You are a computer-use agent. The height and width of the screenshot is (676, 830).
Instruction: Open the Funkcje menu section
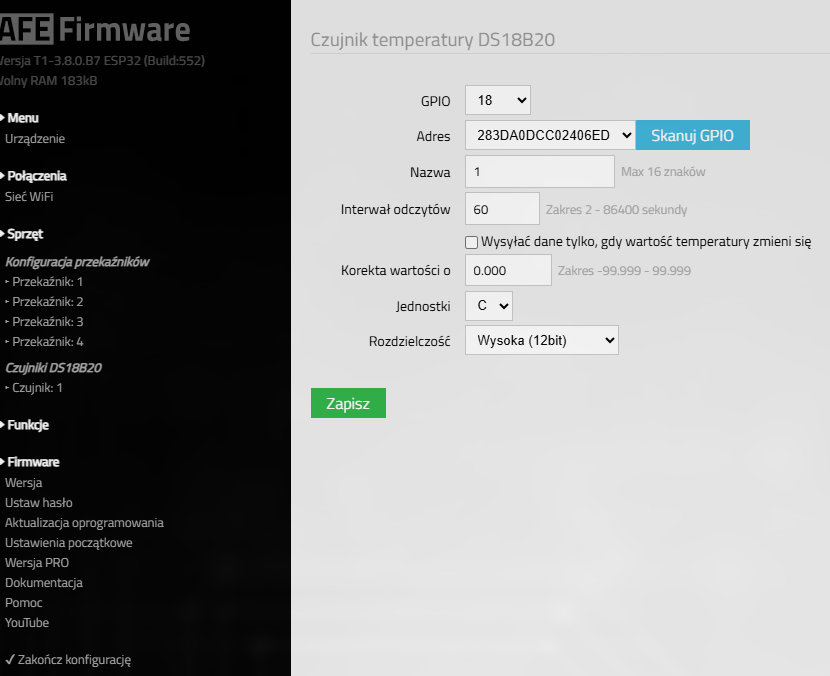click(28, 425)
